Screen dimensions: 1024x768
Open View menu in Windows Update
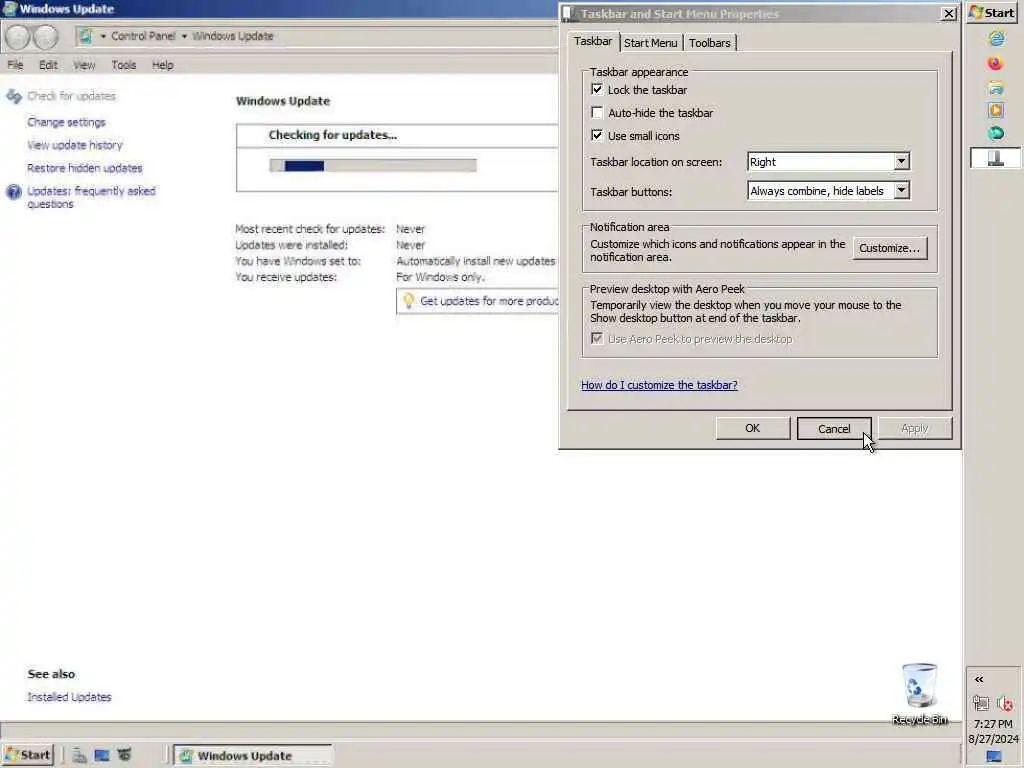point(84,65)
